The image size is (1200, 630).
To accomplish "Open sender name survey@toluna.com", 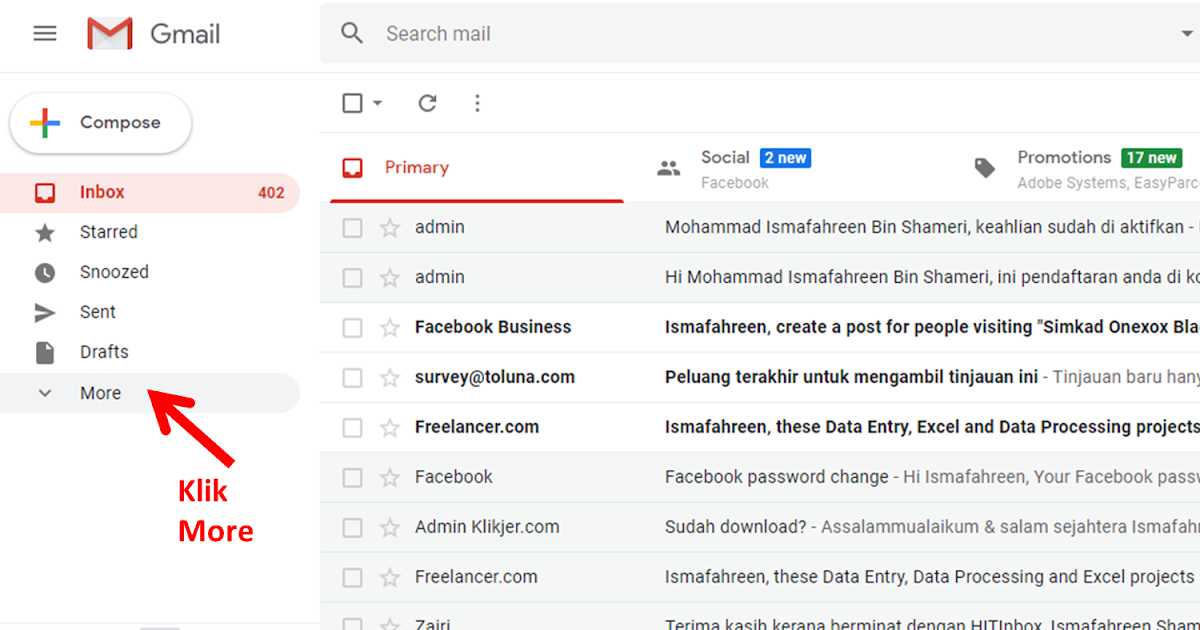I will coord(495,377).
